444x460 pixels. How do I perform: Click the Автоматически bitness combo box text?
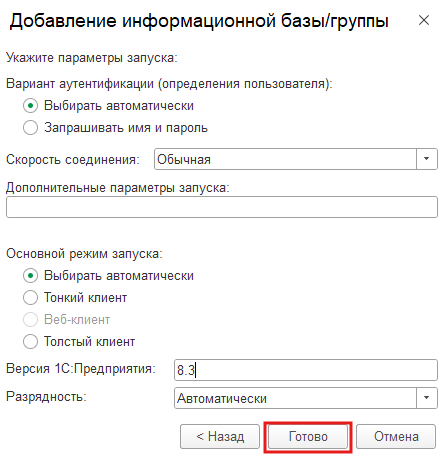pos(222,398)
